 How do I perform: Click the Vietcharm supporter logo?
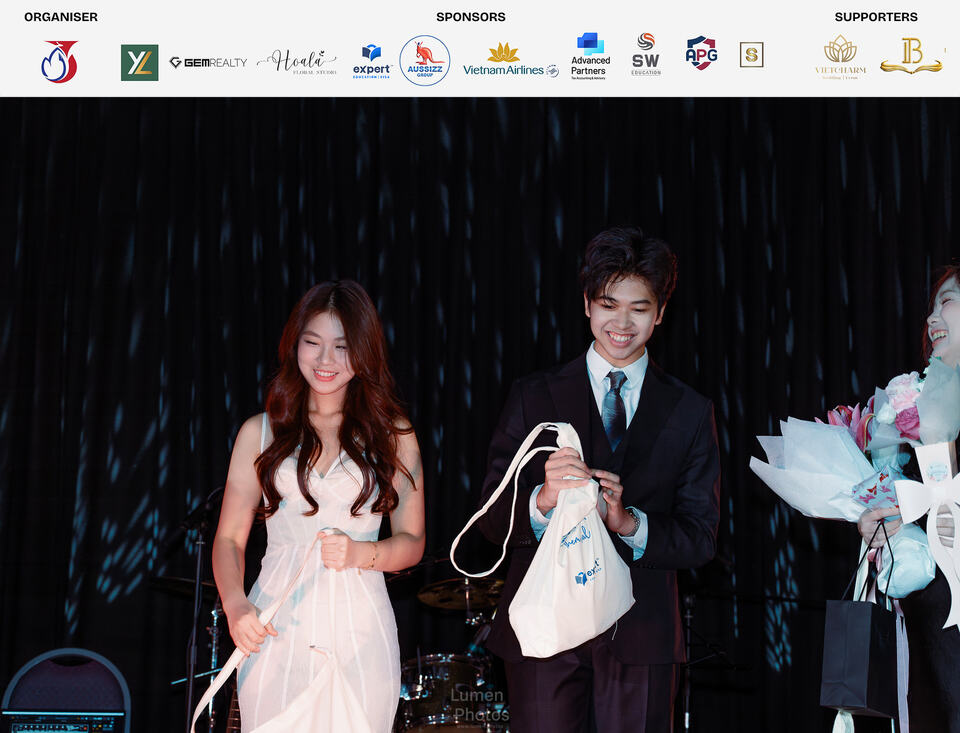[840, 58]
